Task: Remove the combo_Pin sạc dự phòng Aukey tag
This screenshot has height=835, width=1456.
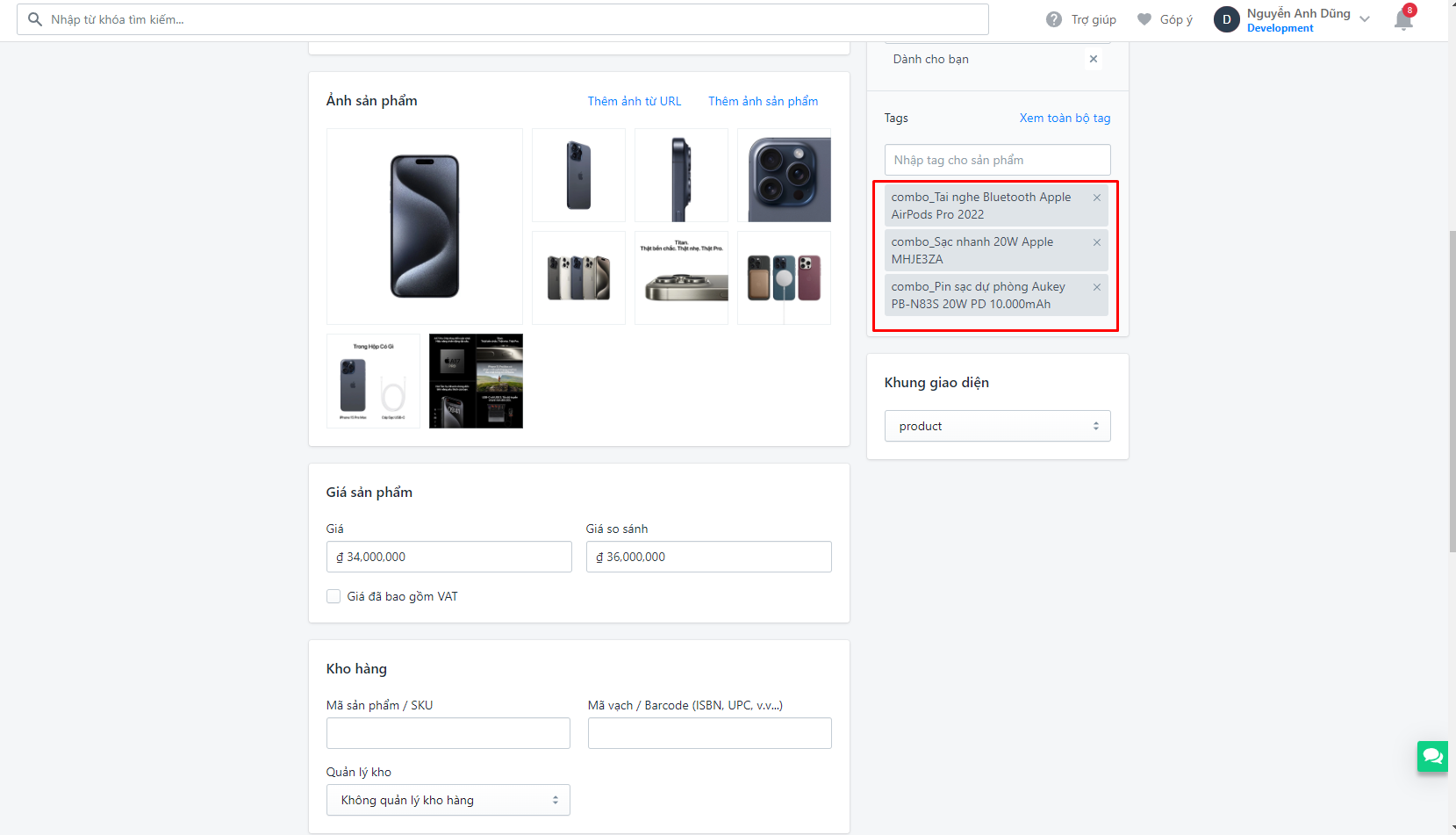Action: tap(1097, 287)
